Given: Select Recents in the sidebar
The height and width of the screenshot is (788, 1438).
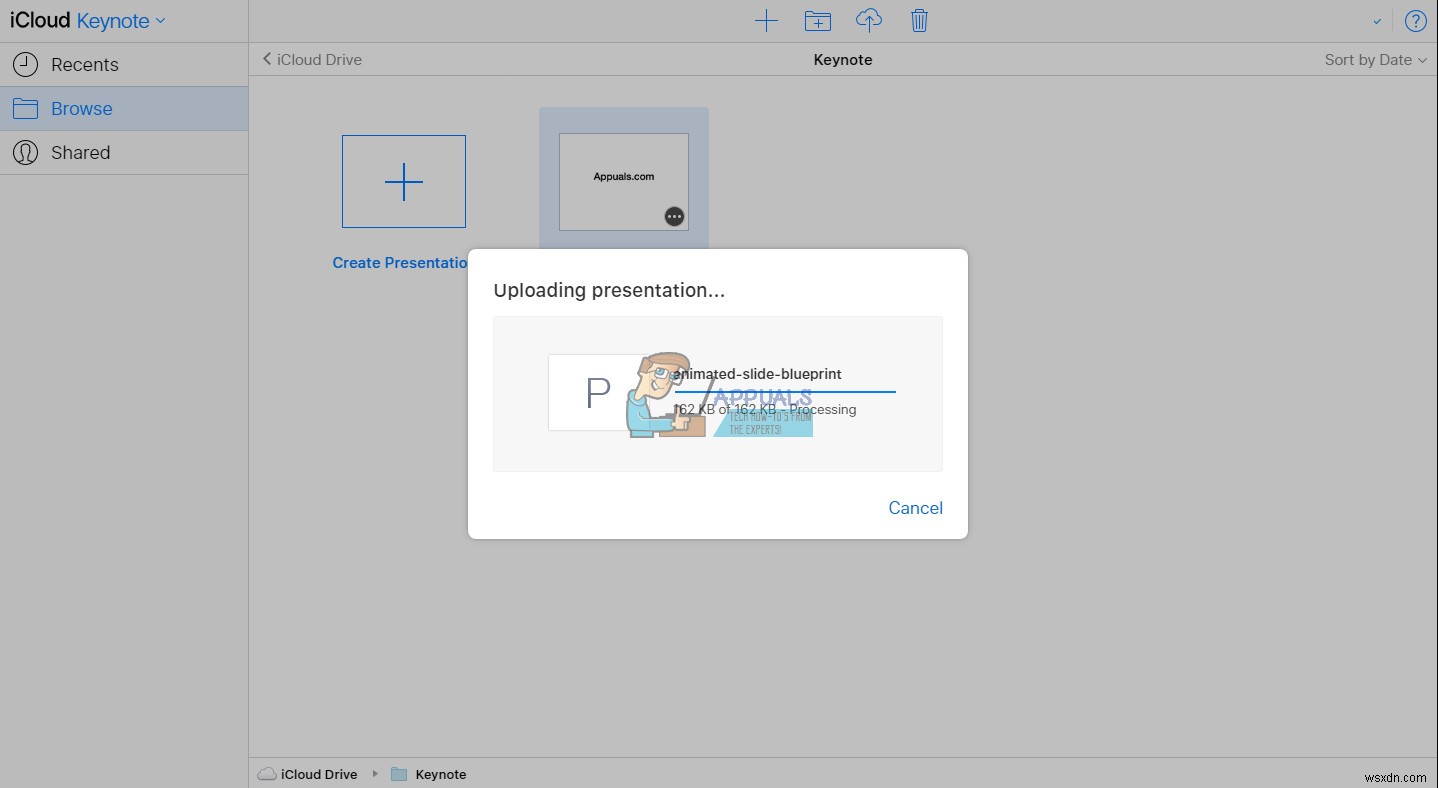Looking at the screenshot, I should coord(124,65).
